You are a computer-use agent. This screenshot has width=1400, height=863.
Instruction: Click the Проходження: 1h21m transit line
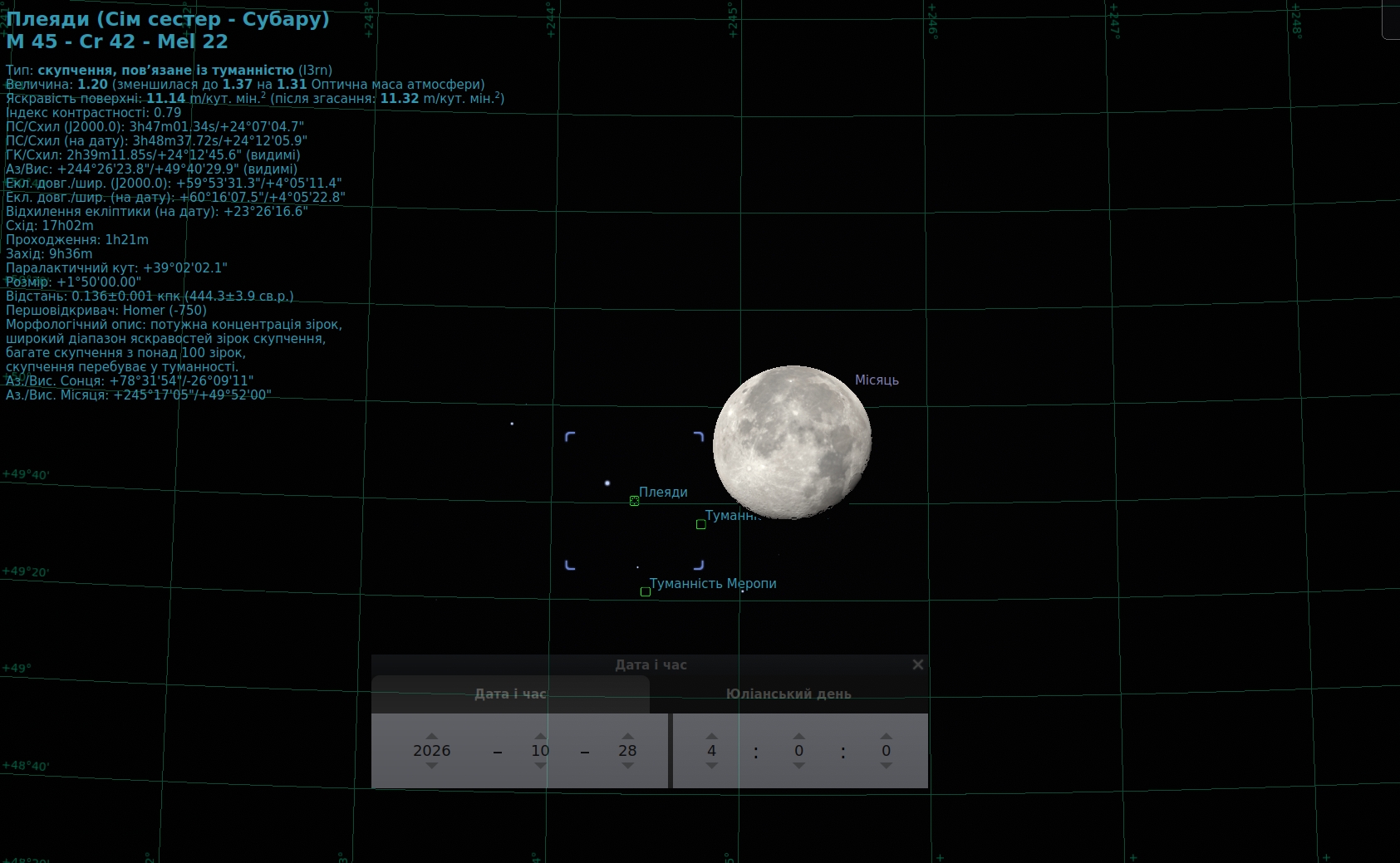[x=77, y=240]
